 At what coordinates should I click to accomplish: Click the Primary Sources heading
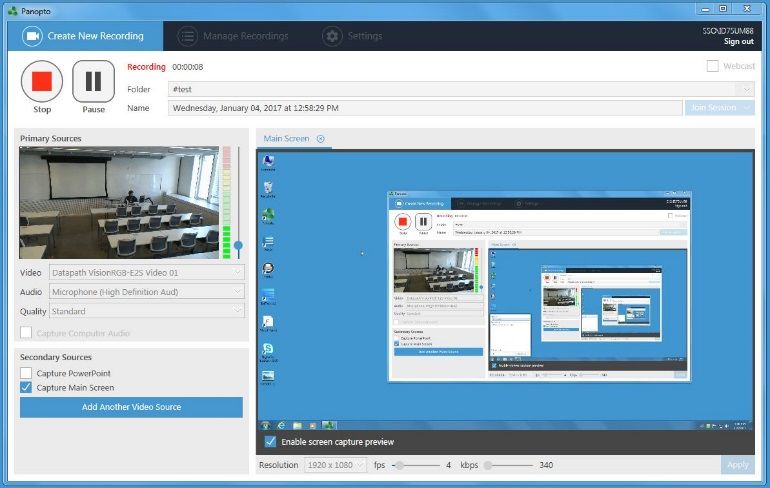51,138
